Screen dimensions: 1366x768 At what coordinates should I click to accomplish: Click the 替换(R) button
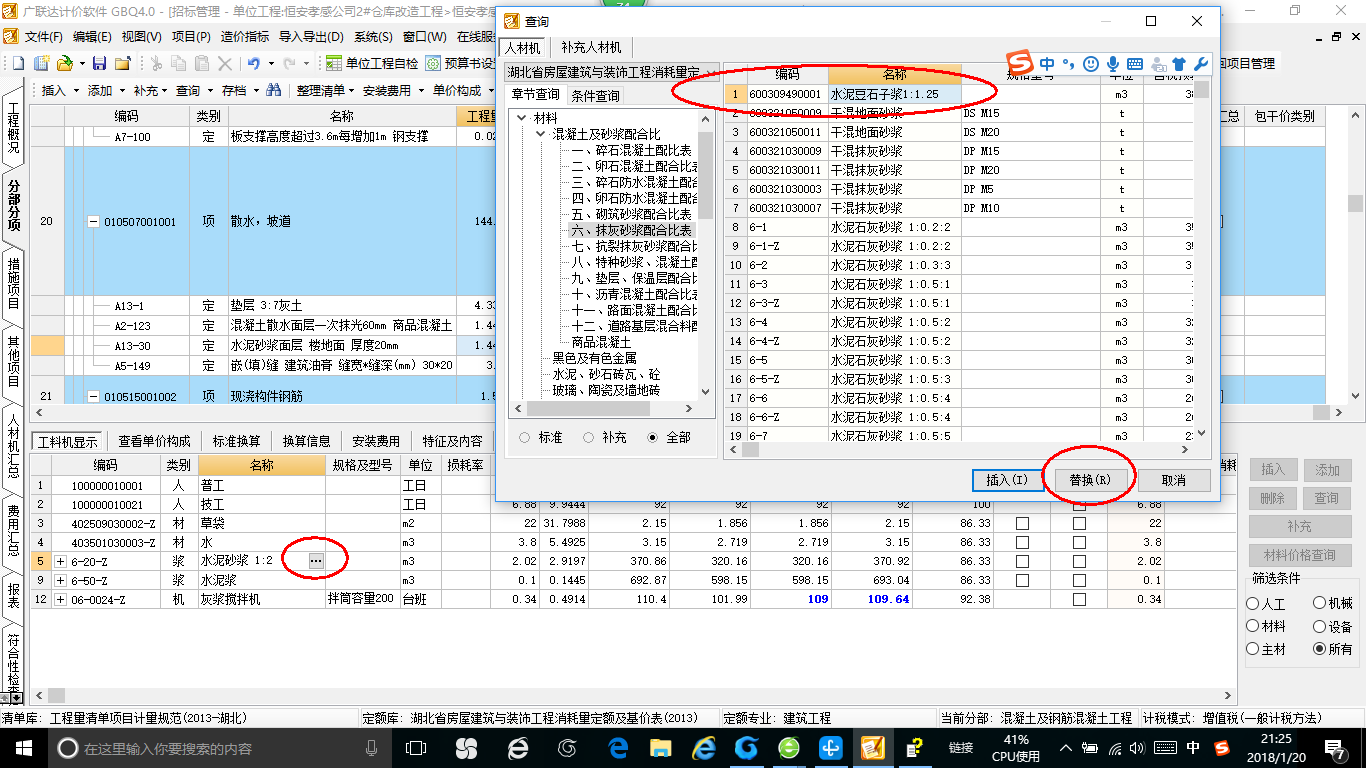[x=1089, y=481]
